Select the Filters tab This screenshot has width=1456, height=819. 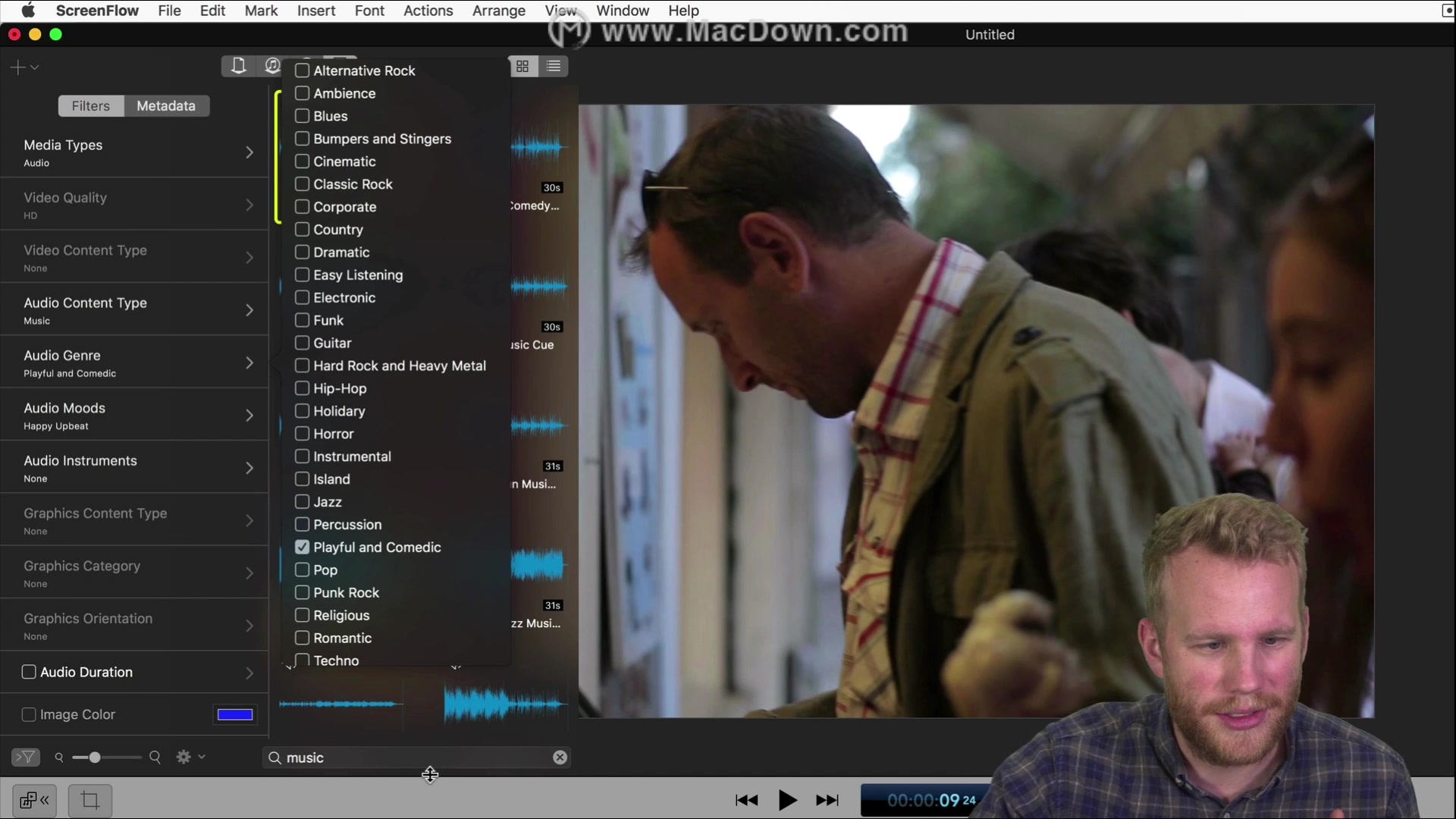point(91,106)
